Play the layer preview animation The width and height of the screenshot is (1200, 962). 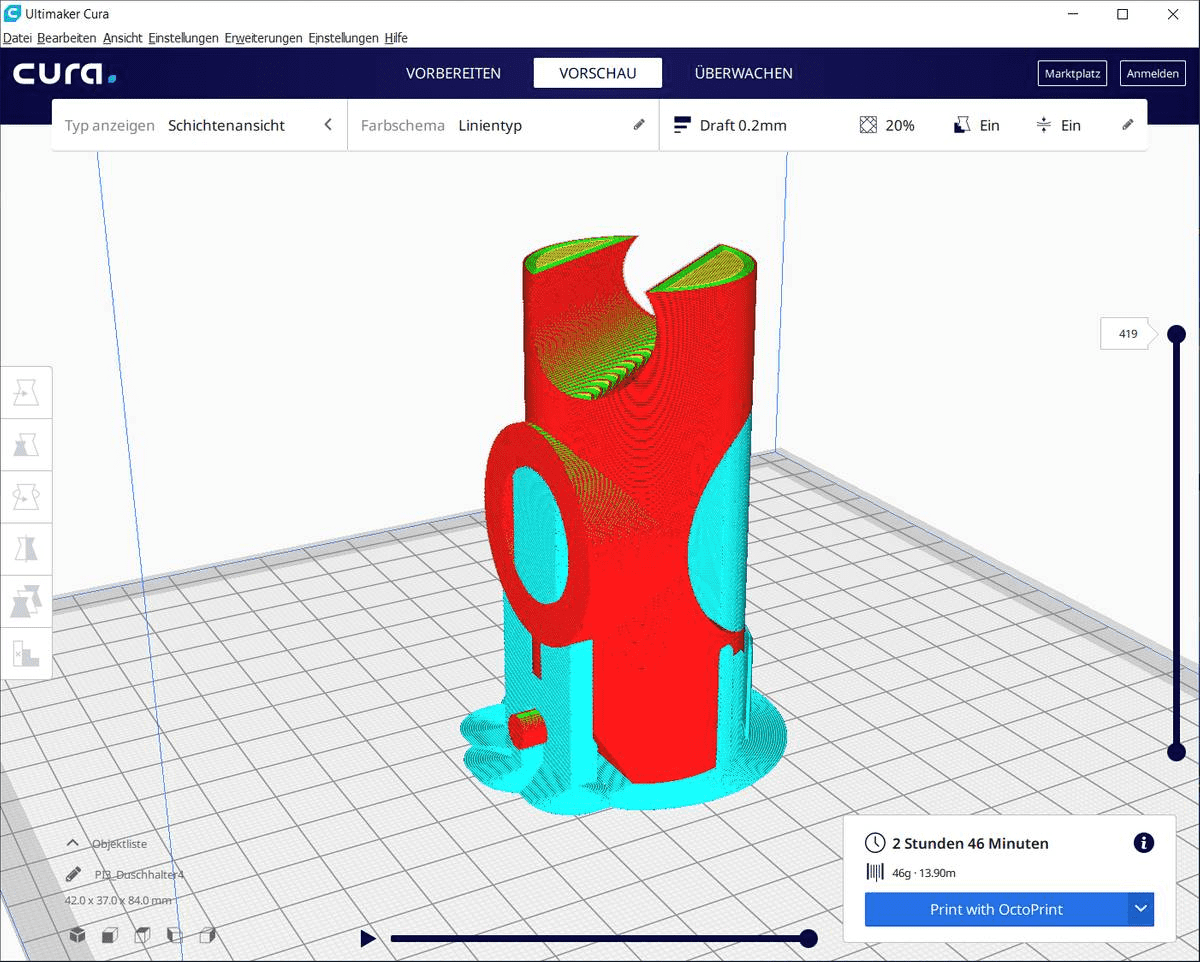367,938
